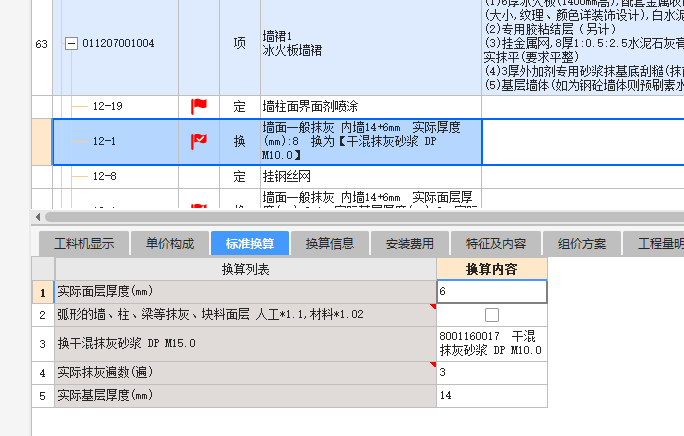The width and height of the screenshot is (684, 436).
Task: Click the checked red flag in row 12-1
Action: pyautogui.click(x=198, y=141)
